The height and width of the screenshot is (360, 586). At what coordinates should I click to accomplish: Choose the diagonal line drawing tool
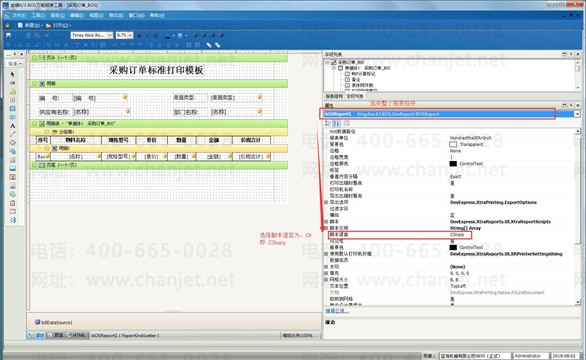12,134
